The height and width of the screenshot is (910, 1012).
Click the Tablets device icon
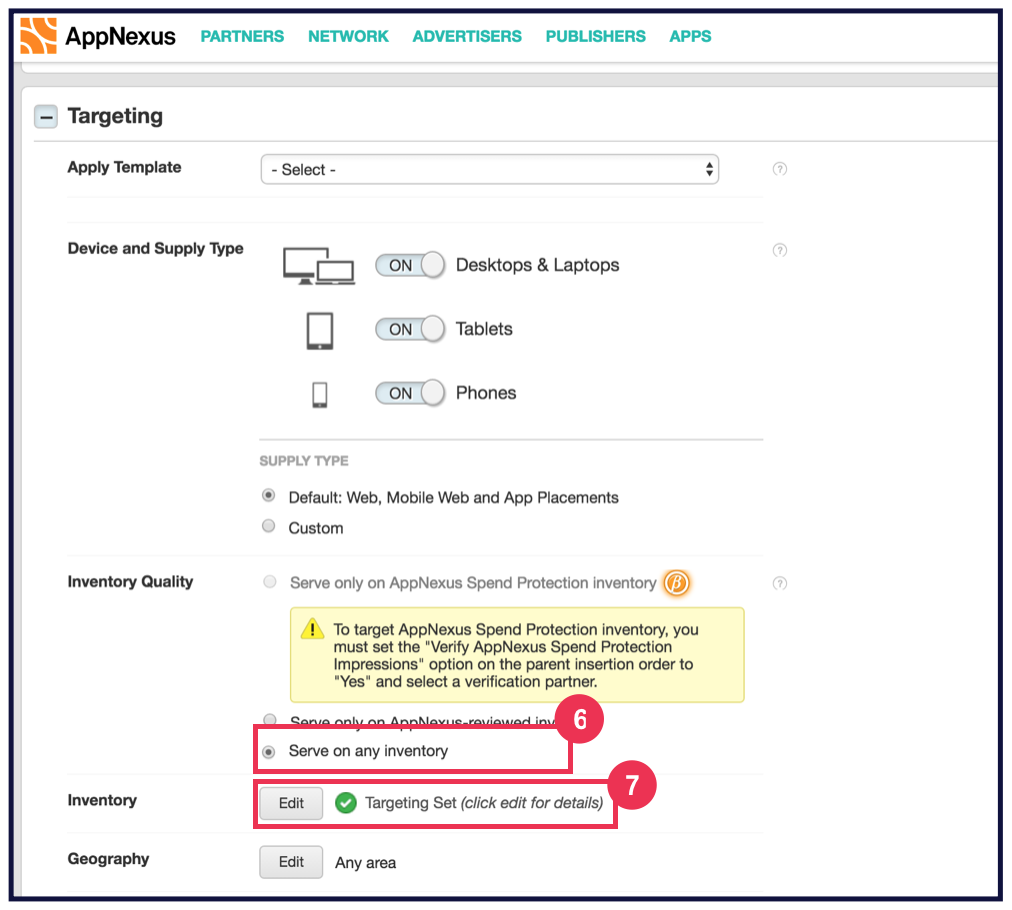(319, 330)
